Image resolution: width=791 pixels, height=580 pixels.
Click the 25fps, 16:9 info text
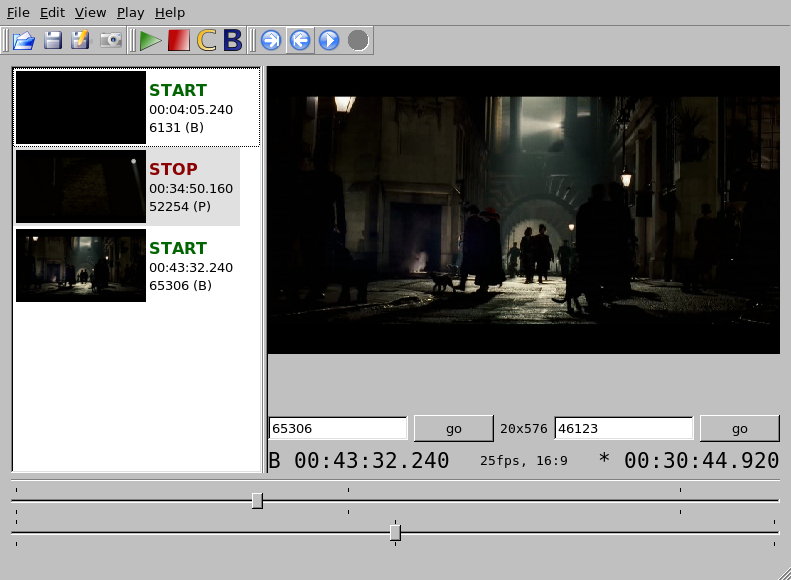[524, 461]
